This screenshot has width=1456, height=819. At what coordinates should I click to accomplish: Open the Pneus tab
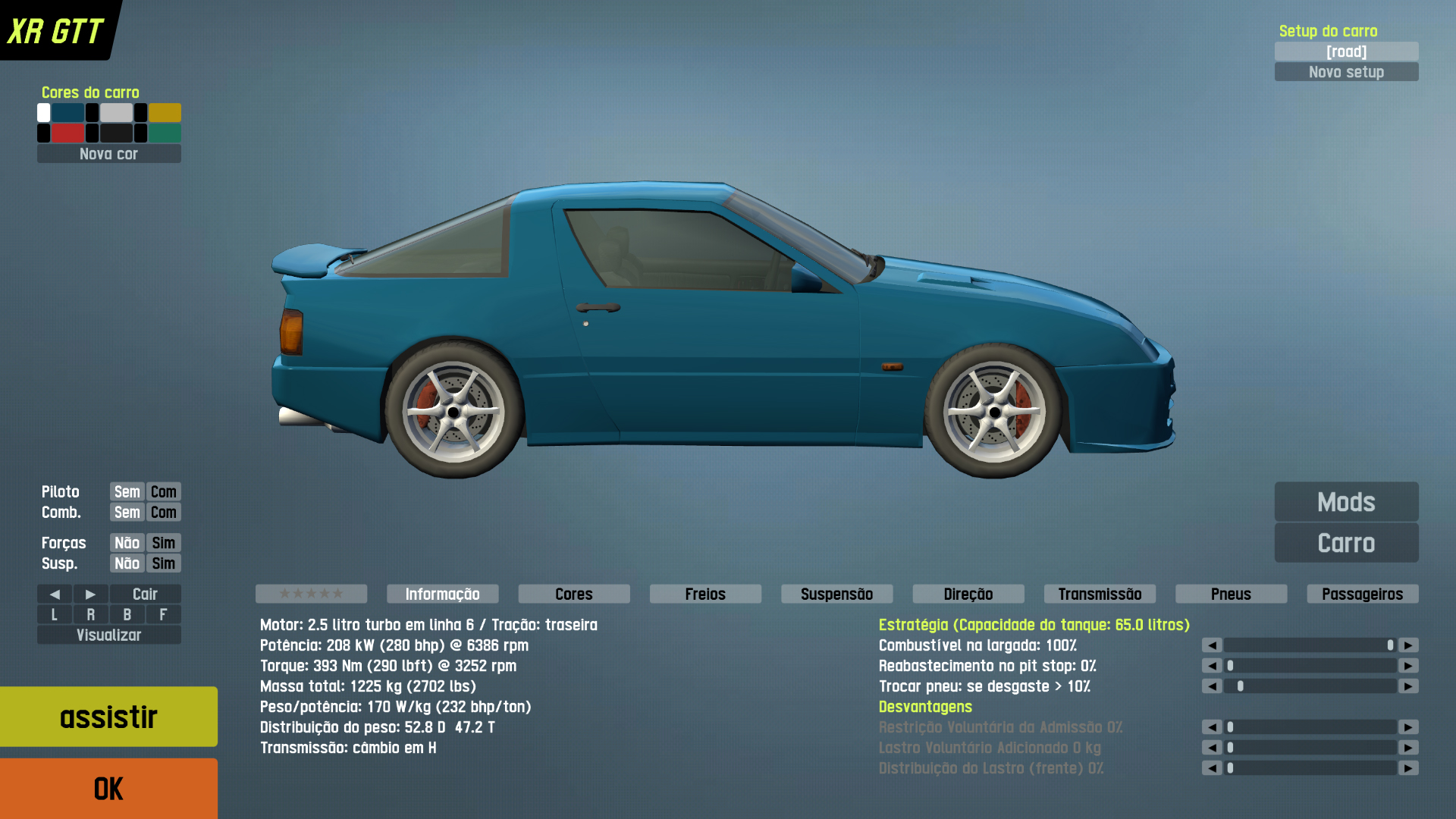coord(1231,594)
